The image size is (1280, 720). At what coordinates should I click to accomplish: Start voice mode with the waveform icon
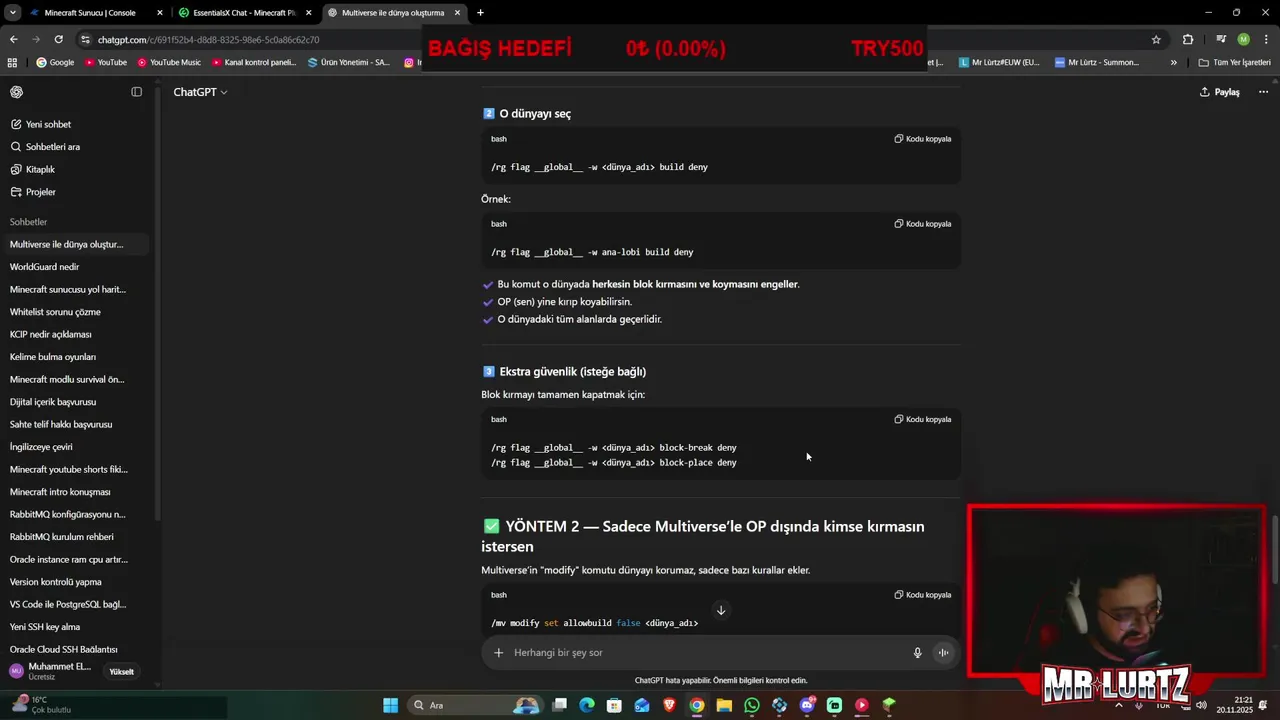click(943, 653)
